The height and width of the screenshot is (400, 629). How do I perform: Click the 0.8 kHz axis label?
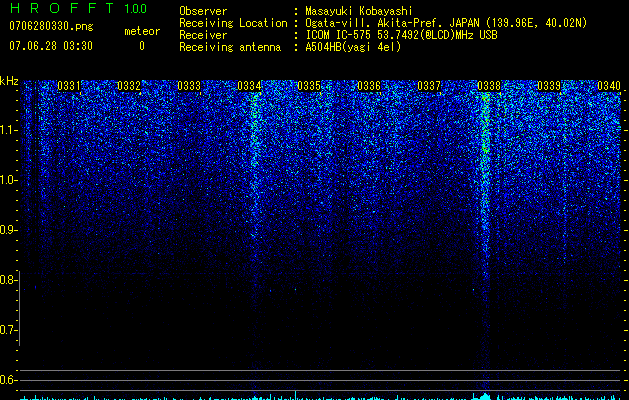pos(9,280)
